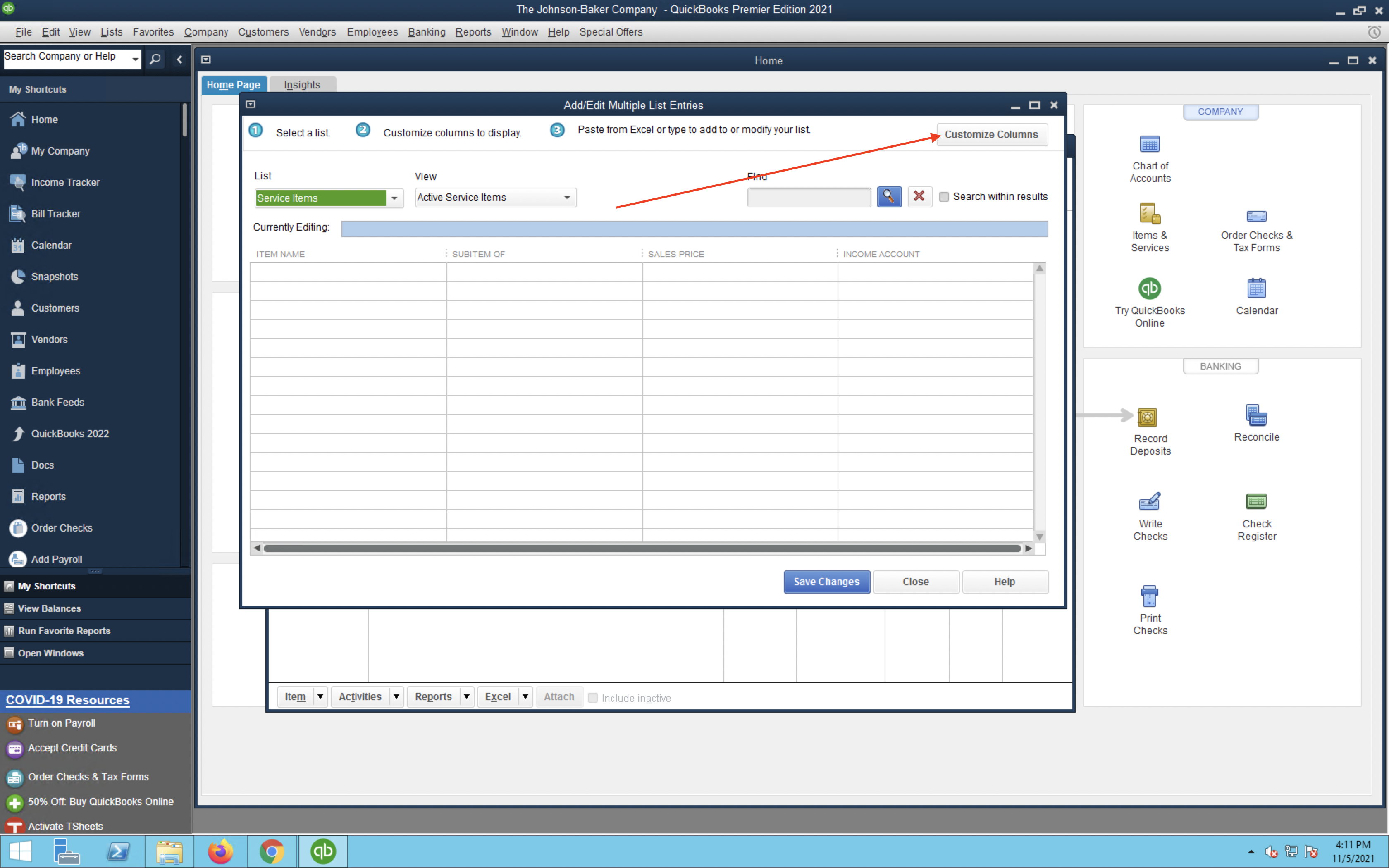The height and width of the screenshot is (868, 1389).
Task: Expand the Reports dropdown arrow in Item List
Action: point(467,697)
